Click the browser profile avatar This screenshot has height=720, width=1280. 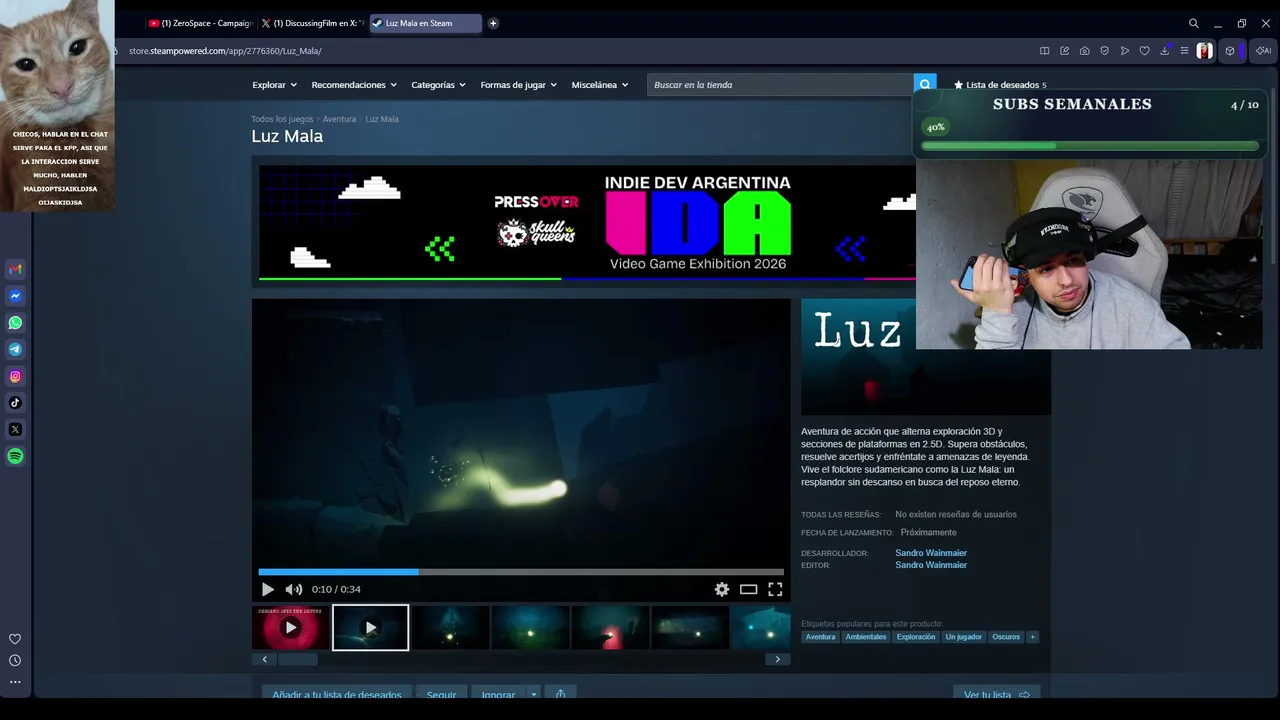pyautogui.click(x=1205, y=51)
